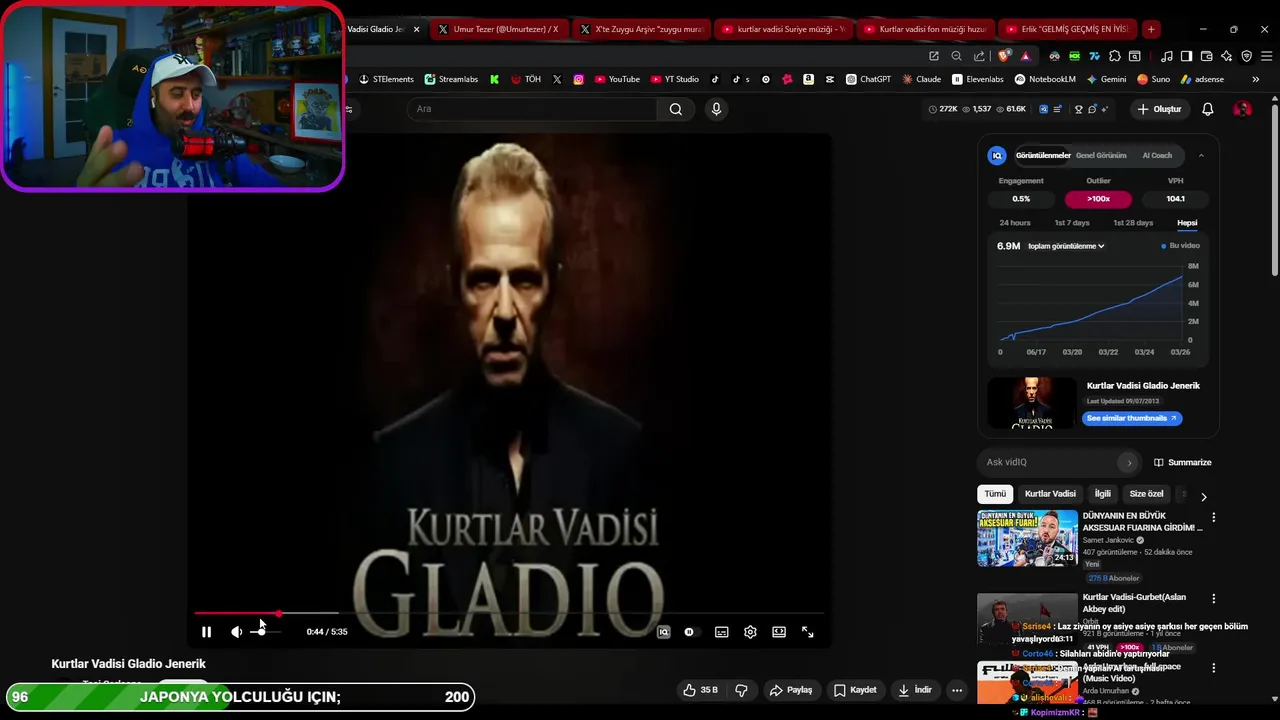
Task: Download video via İndir button
Action: 915,690
